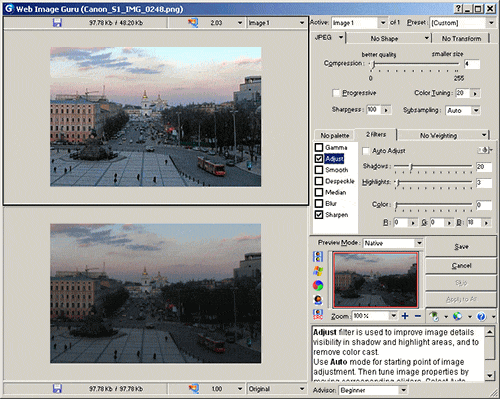Viewport: 500px width, 399px height.
Task: Click the zoom-out minus icon
Action: 418,316
